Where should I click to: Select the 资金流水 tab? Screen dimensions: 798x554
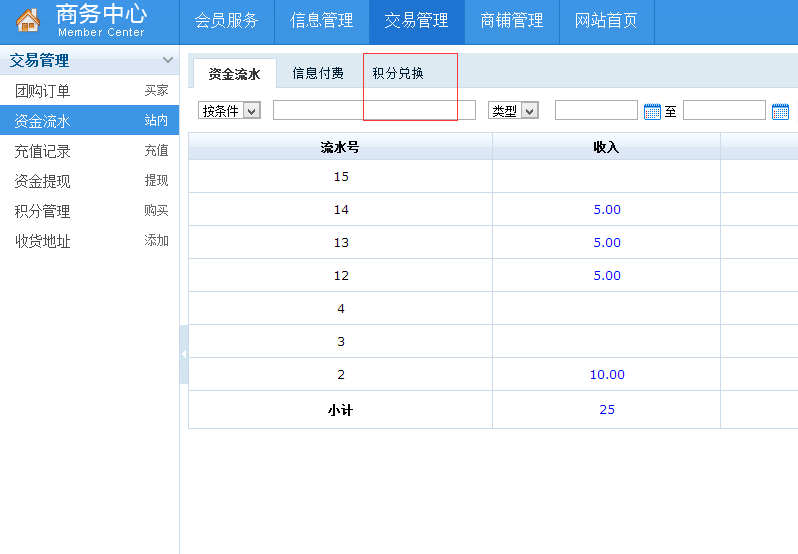tap(234, 74)
